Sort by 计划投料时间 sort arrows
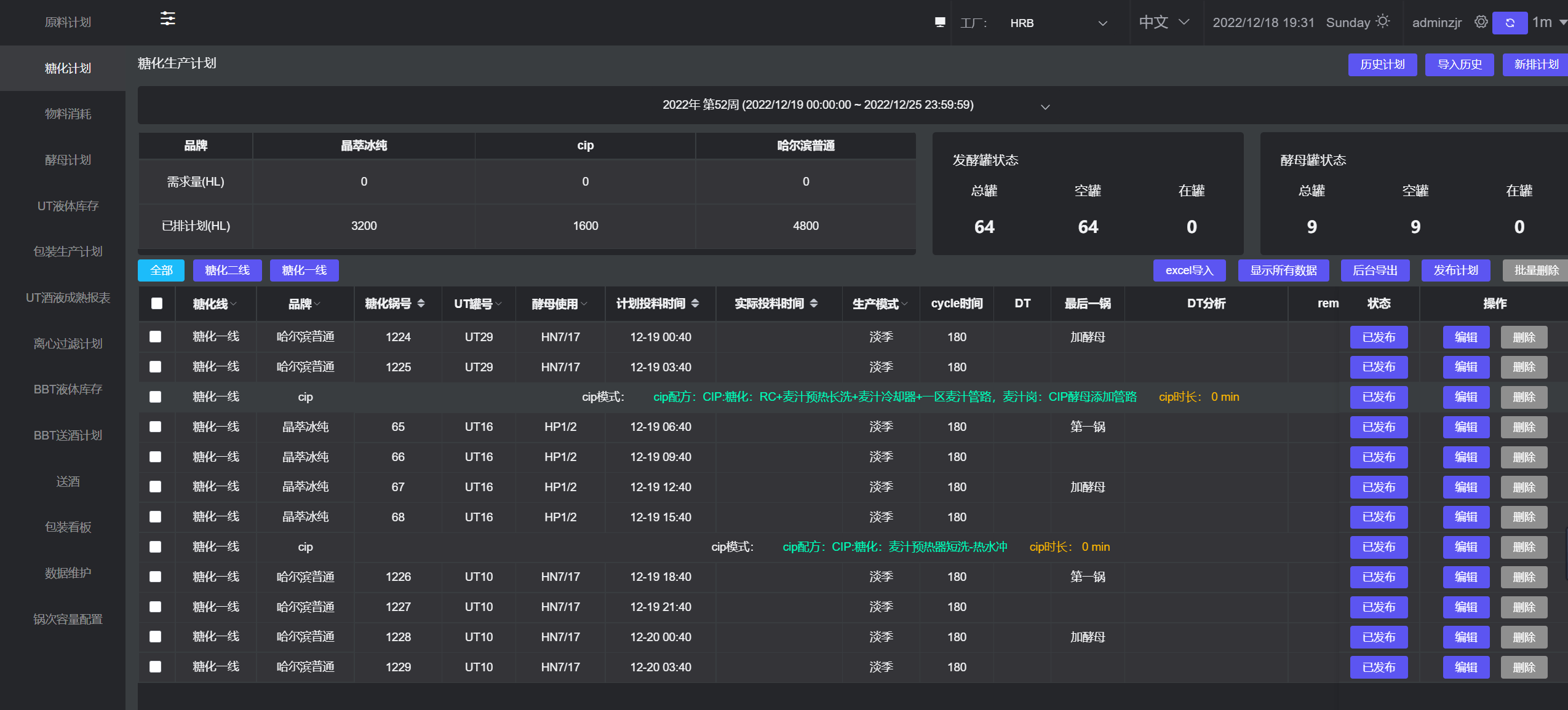1568x710 pixels. pos(695,303)
